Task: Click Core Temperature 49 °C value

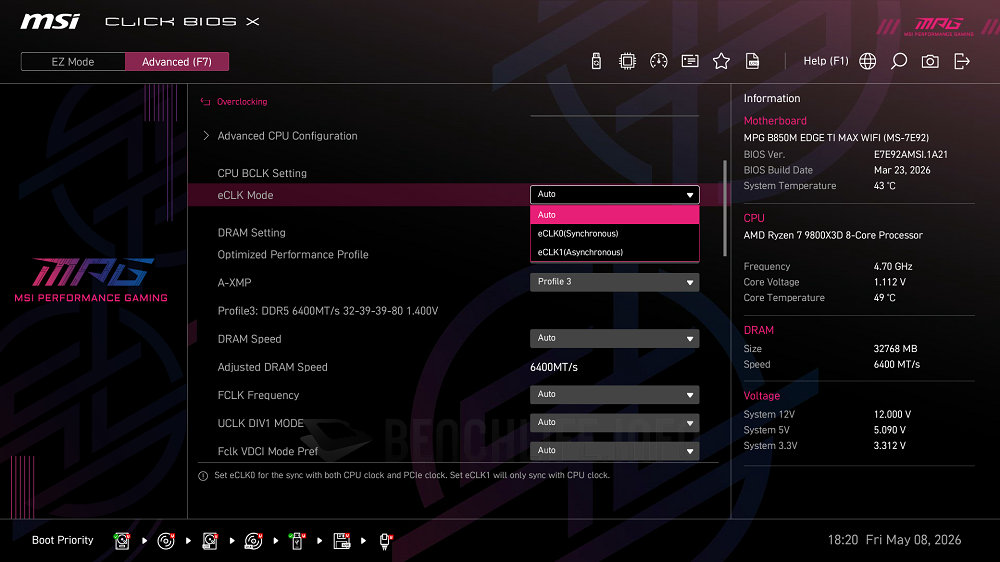Action: [x=885, y=298]
